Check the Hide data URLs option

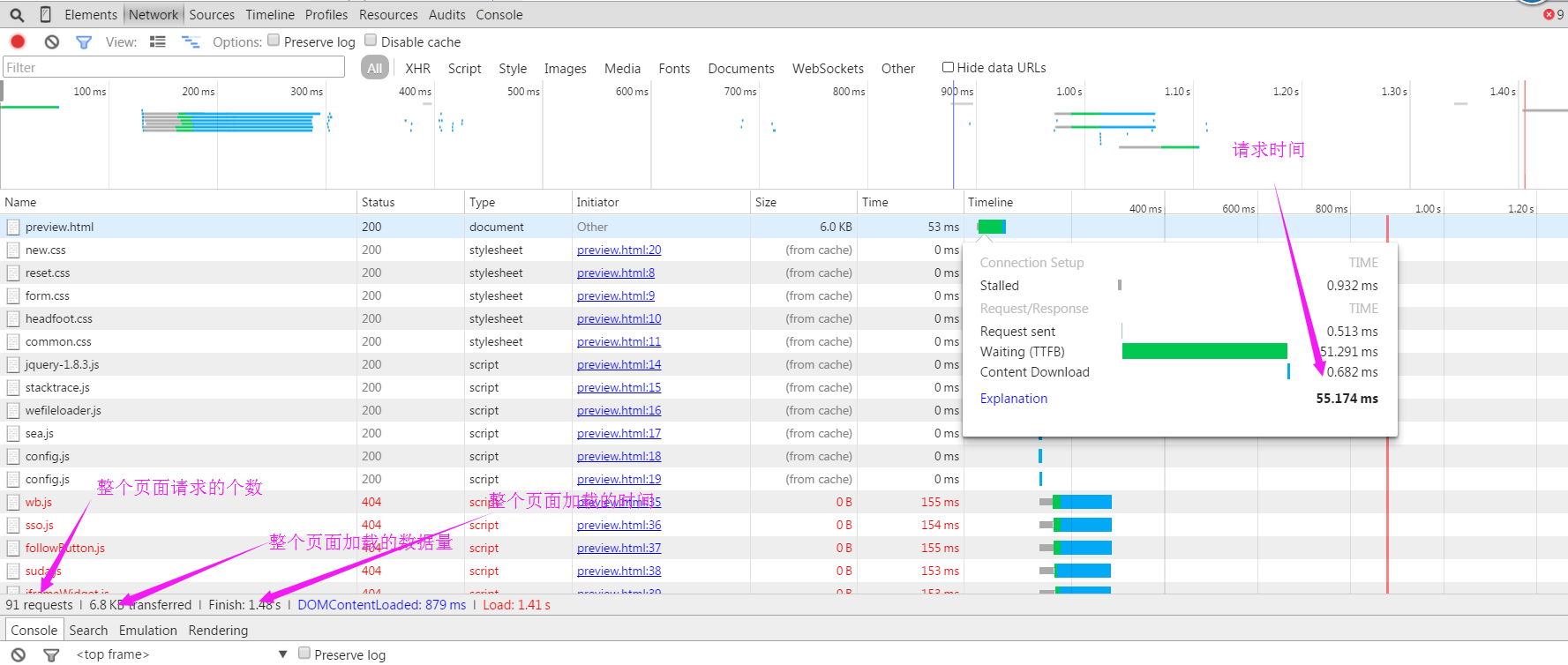(x=948, y=67)
